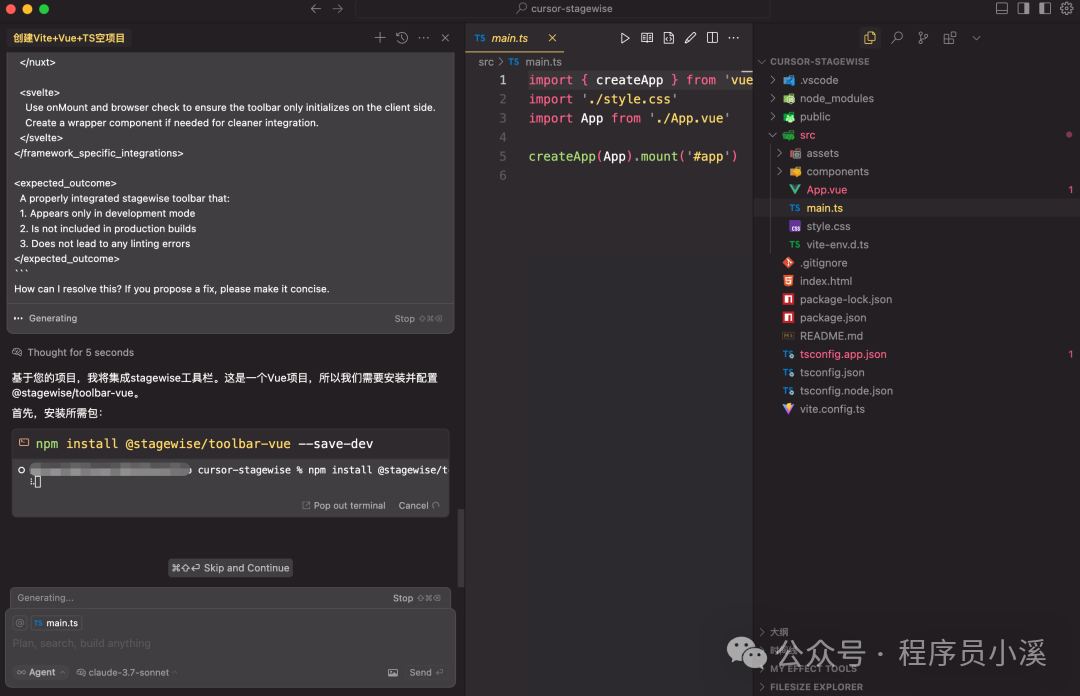Switch to the main.ts editor tab
The height and width of the screenshot is (696, 1080).
(508, 37)
